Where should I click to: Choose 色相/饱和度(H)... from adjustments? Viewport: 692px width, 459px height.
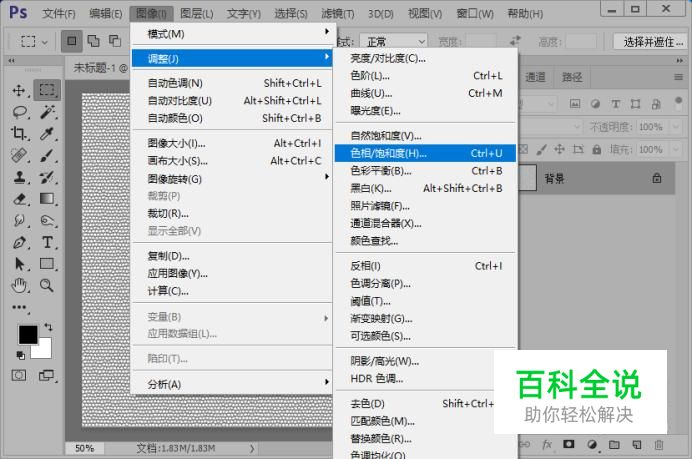point(425,153)
